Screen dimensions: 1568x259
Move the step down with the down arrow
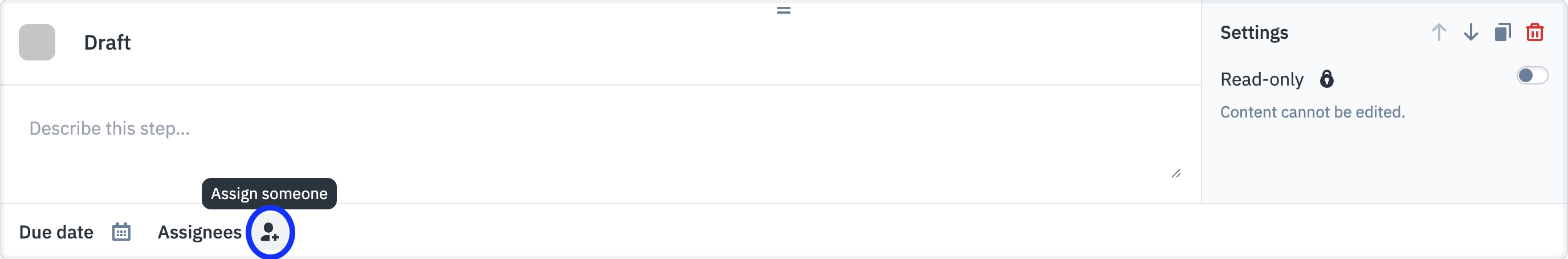pyautogui.click(x=1471, y=33)
